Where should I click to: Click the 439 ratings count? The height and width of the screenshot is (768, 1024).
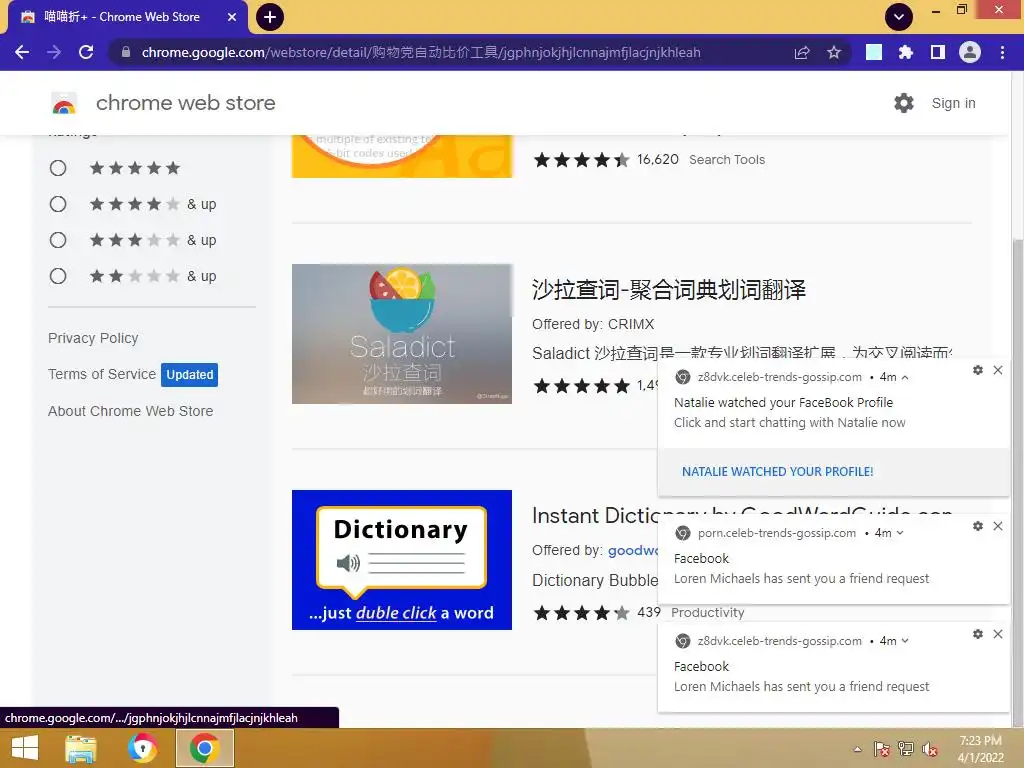click(648, 613)
